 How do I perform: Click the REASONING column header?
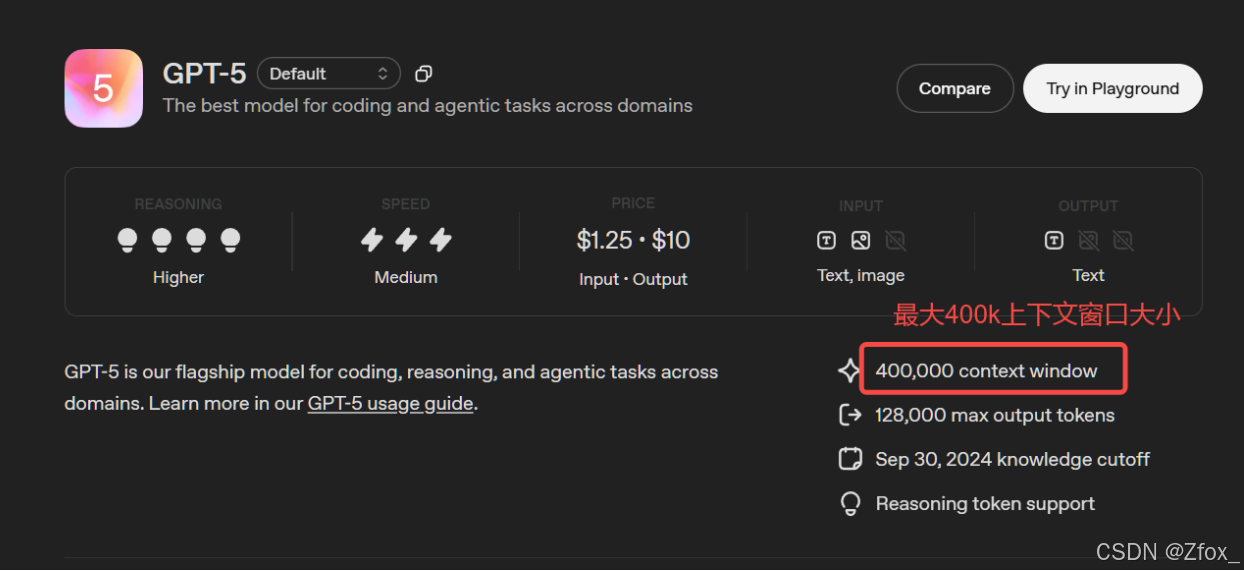[x=178, y=204]
